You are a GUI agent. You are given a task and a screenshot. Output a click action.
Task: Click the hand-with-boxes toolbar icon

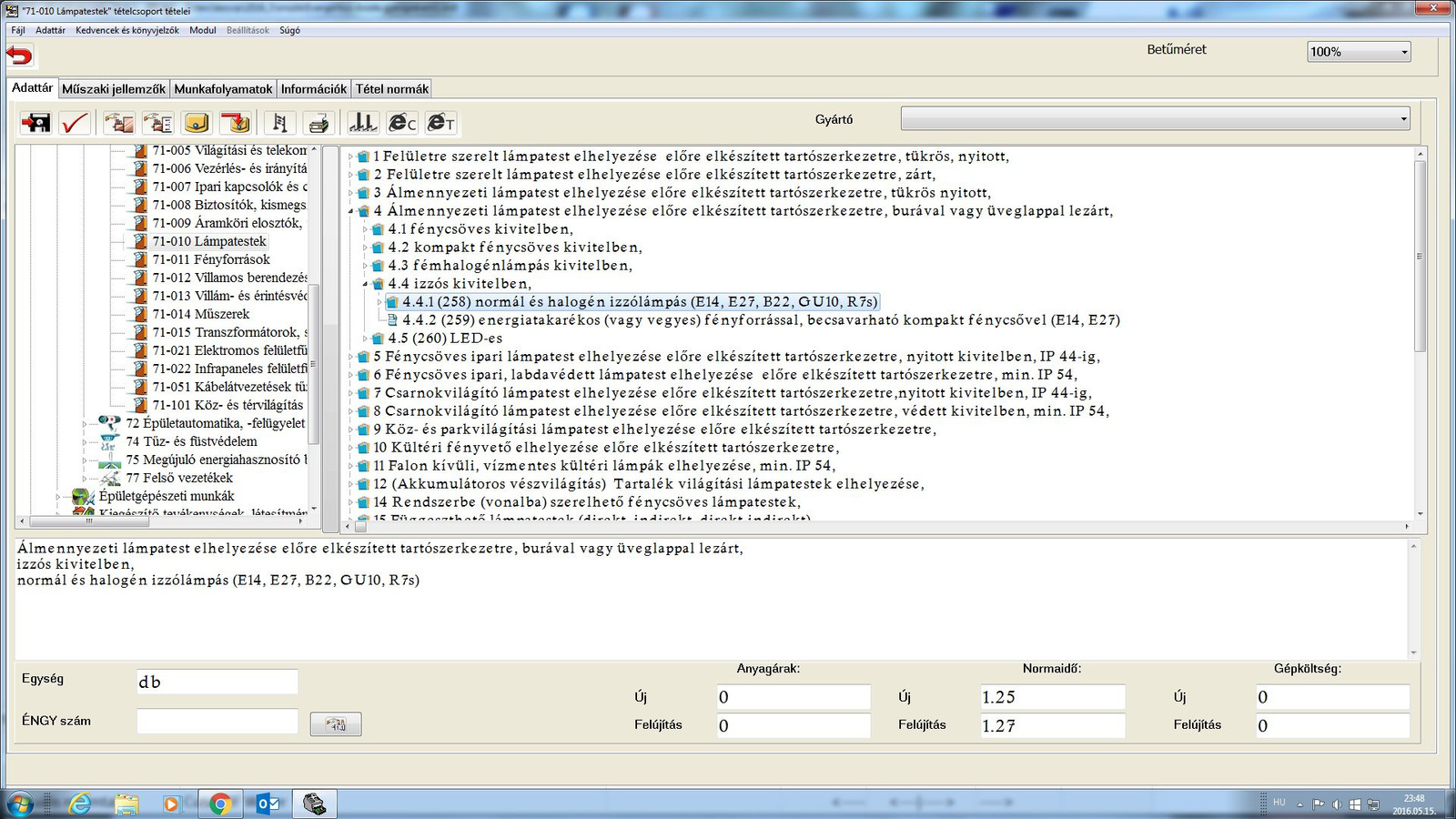(118, 122)
